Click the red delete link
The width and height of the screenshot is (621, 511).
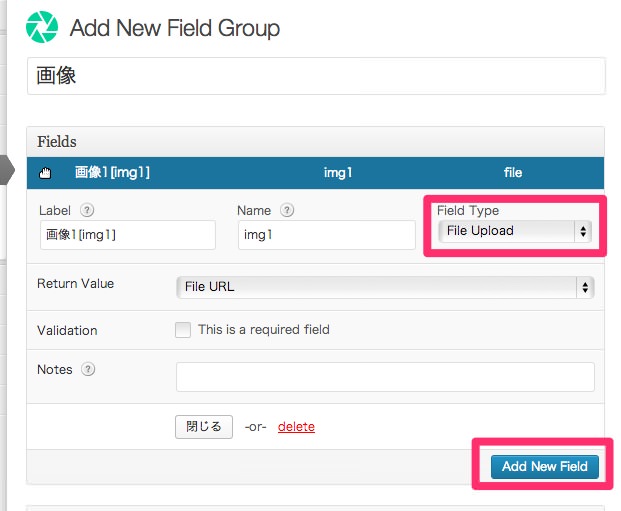pyautogui.click(x=296, y=427)
